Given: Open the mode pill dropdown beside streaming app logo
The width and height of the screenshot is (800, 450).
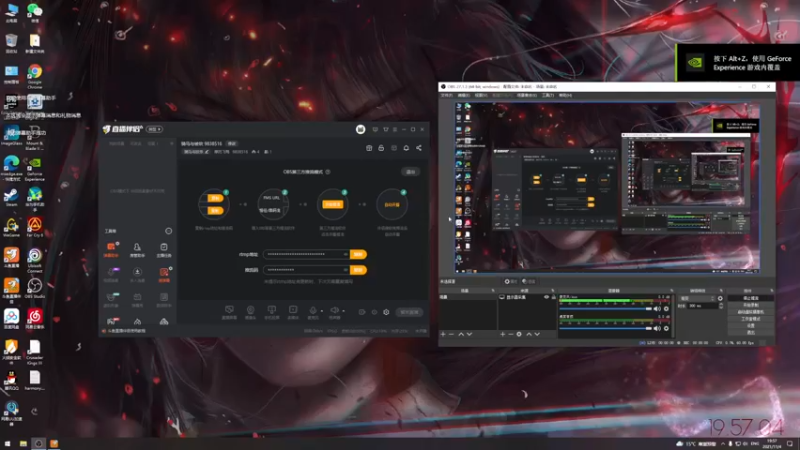Looking at the screenshot, I should (155, 130).
